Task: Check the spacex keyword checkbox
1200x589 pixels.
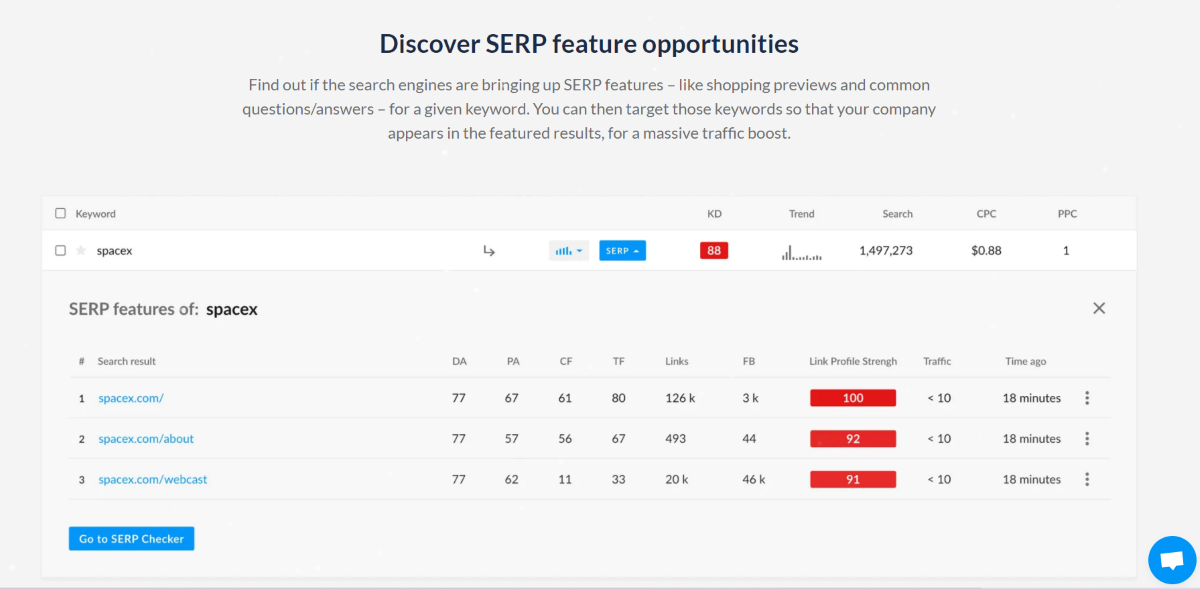Action: (60, 251)
